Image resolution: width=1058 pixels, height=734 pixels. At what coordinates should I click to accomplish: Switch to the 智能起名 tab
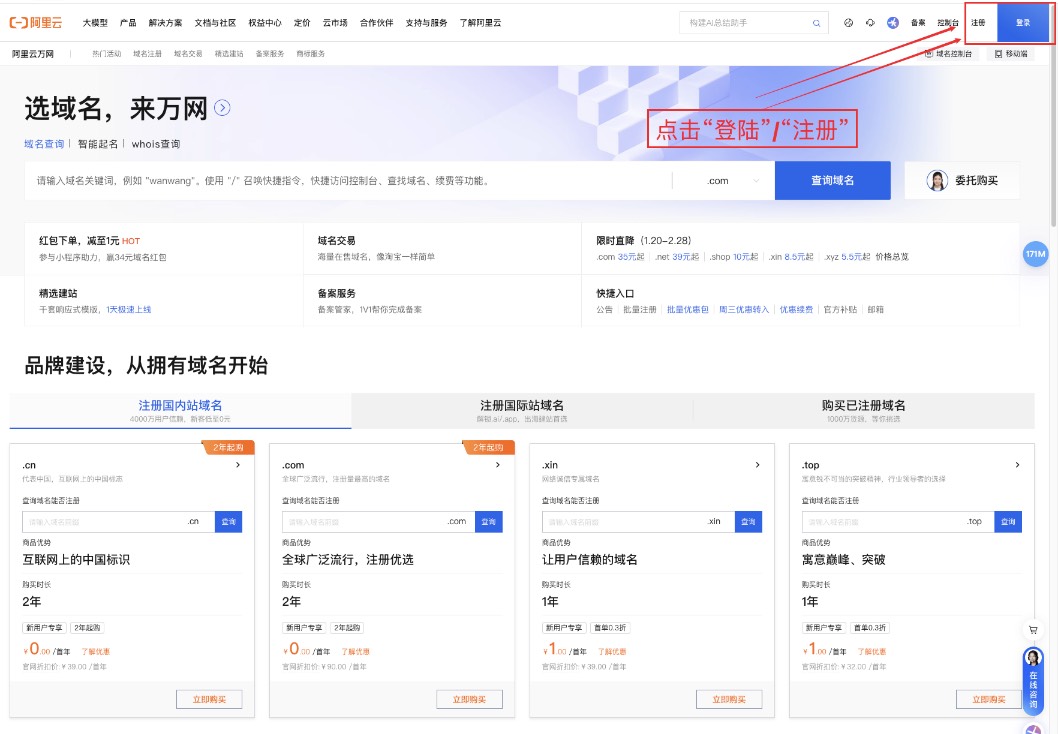tap(98, 144)
